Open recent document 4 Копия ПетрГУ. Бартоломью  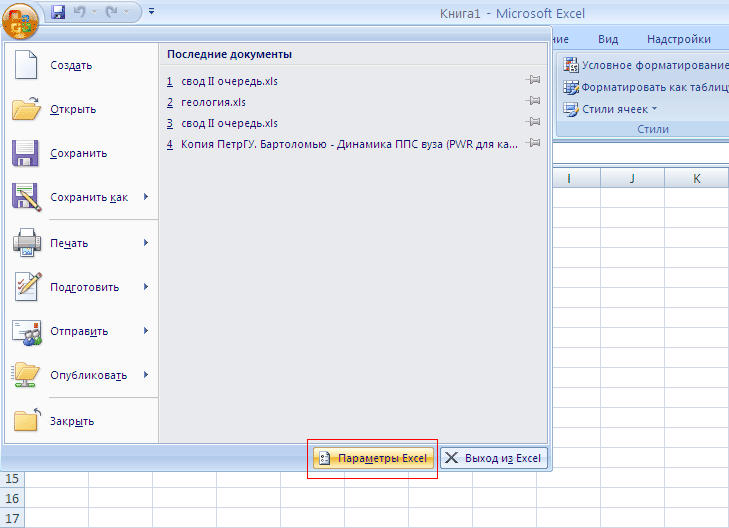pos(342,145)
